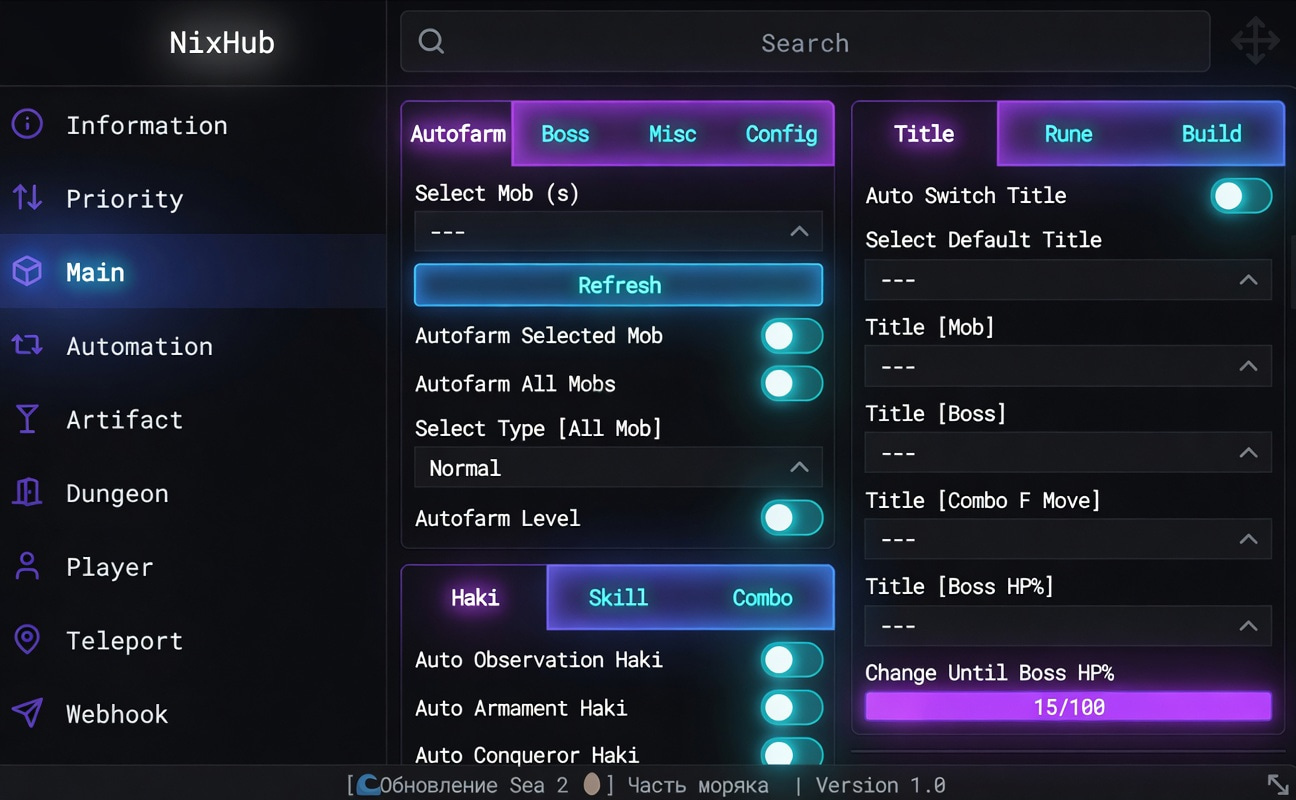Open Automation via its loop arrows icon

point(27,345)
